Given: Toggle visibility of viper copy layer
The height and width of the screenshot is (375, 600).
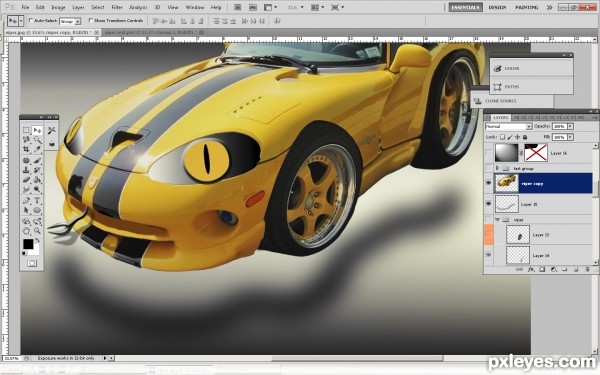Looking at the screenshot, I should (x=489, y=183).
